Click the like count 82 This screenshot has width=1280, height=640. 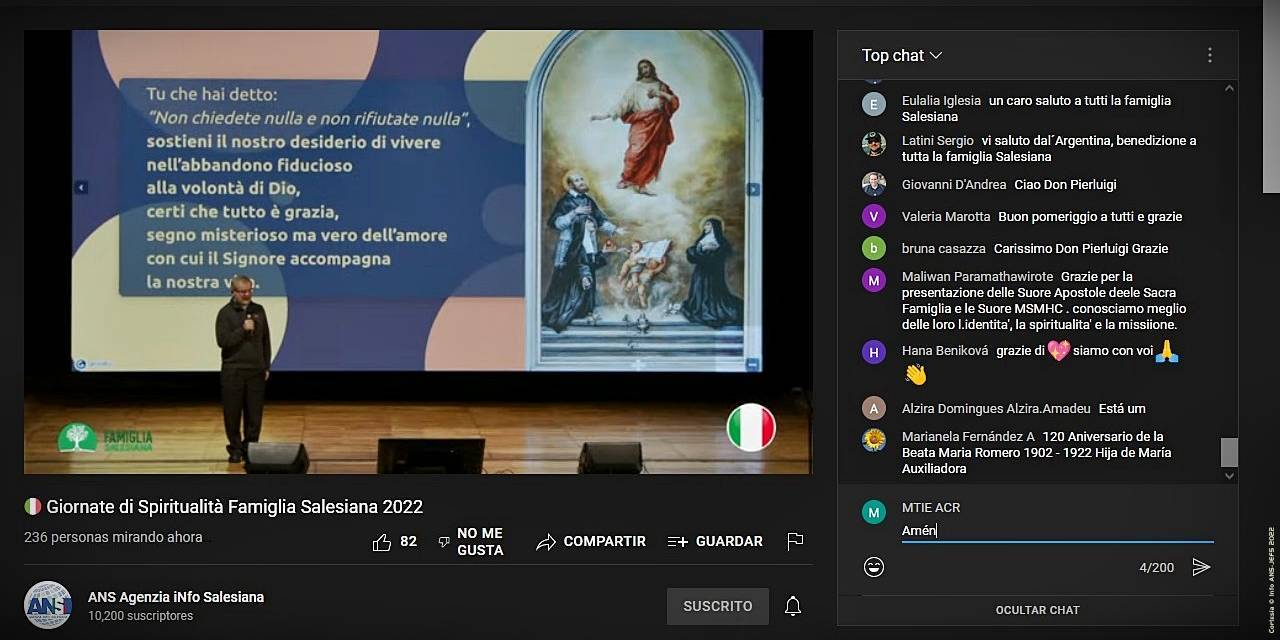[408, 542]
